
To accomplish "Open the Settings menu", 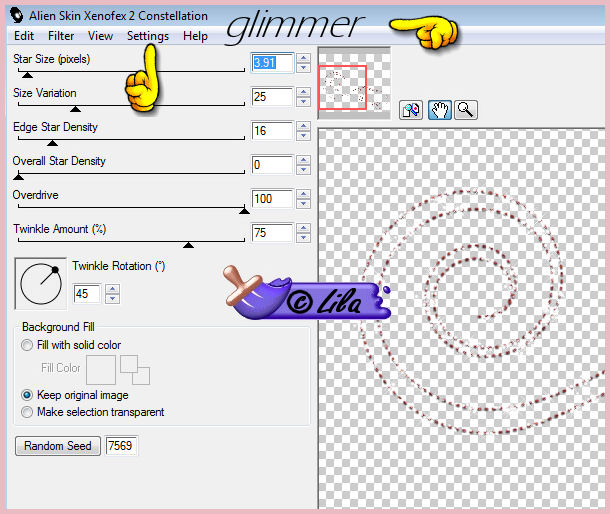I will [148, 36].
